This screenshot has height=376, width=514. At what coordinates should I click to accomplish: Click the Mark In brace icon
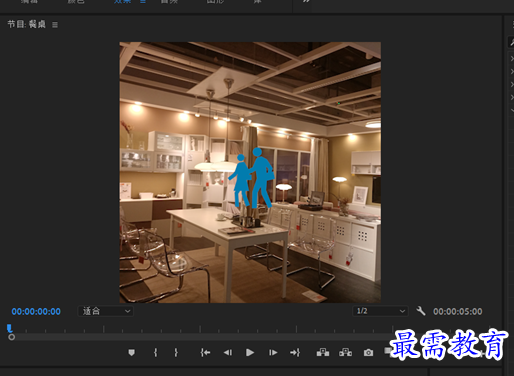point(155,352)
